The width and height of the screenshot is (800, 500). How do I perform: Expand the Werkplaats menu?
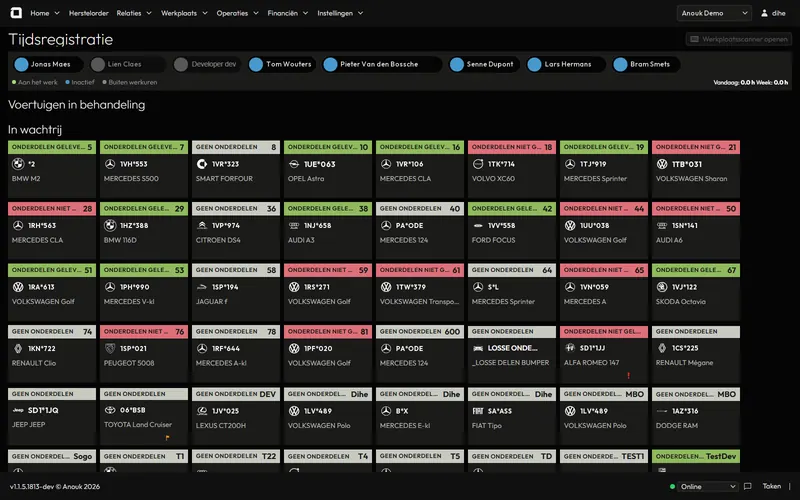(184, 13)
